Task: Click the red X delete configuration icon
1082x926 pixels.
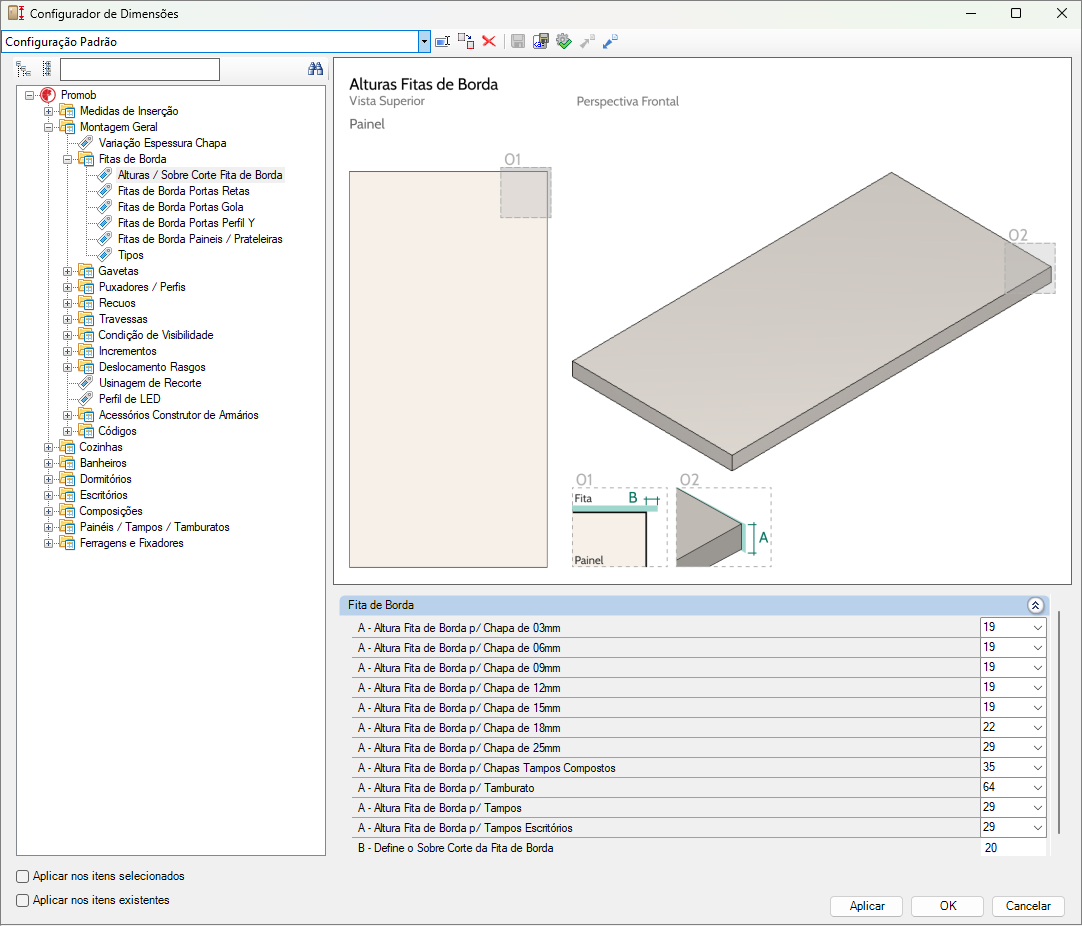Action: 489,41
